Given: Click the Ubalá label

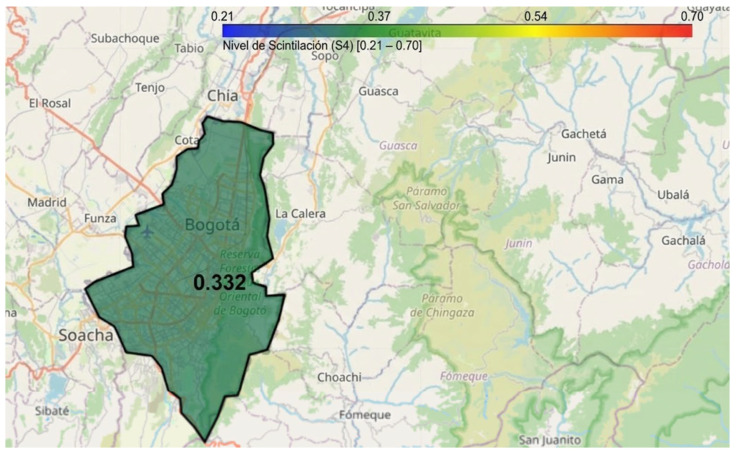Looking at the screenshot, I should [x=673, y=195].
